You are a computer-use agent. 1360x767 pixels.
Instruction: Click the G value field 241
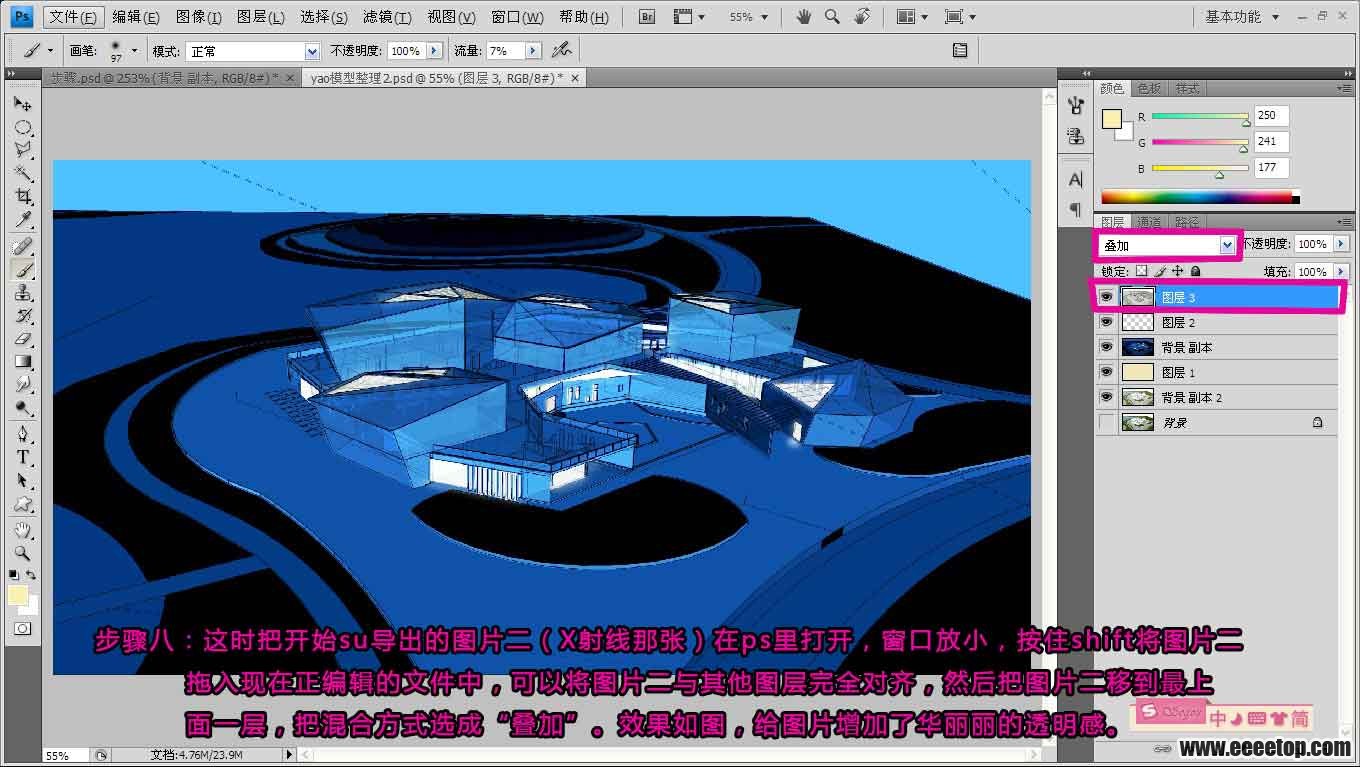pyautogui.click(x=1271, y=141)
